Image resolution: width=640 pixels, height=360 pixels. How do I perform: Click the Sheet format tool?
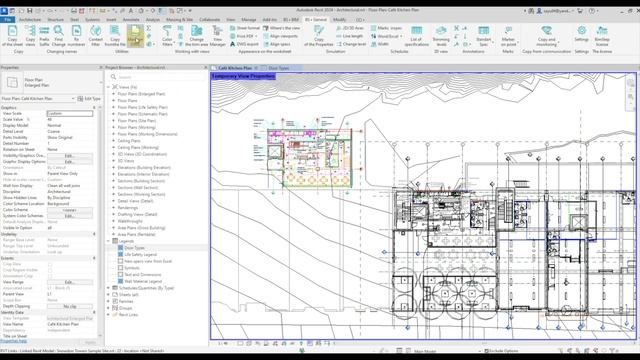tap(245, 28)
